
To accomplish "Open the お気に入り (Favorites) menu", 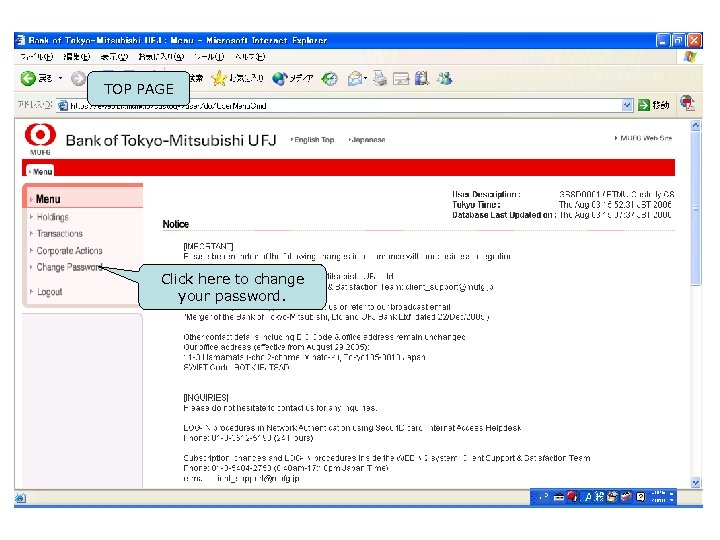I will 161,57.
